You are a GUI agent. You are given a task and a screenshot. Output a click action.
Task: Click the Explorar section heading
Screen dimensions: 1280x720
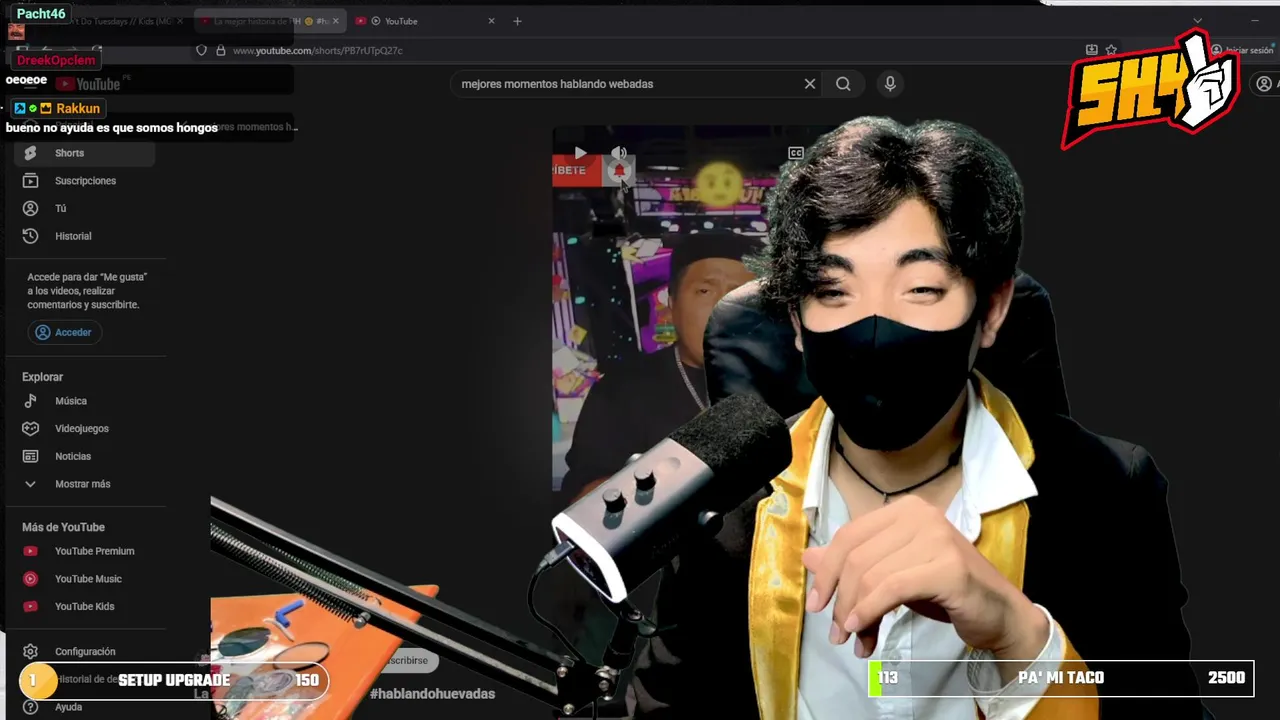(42, 377)
